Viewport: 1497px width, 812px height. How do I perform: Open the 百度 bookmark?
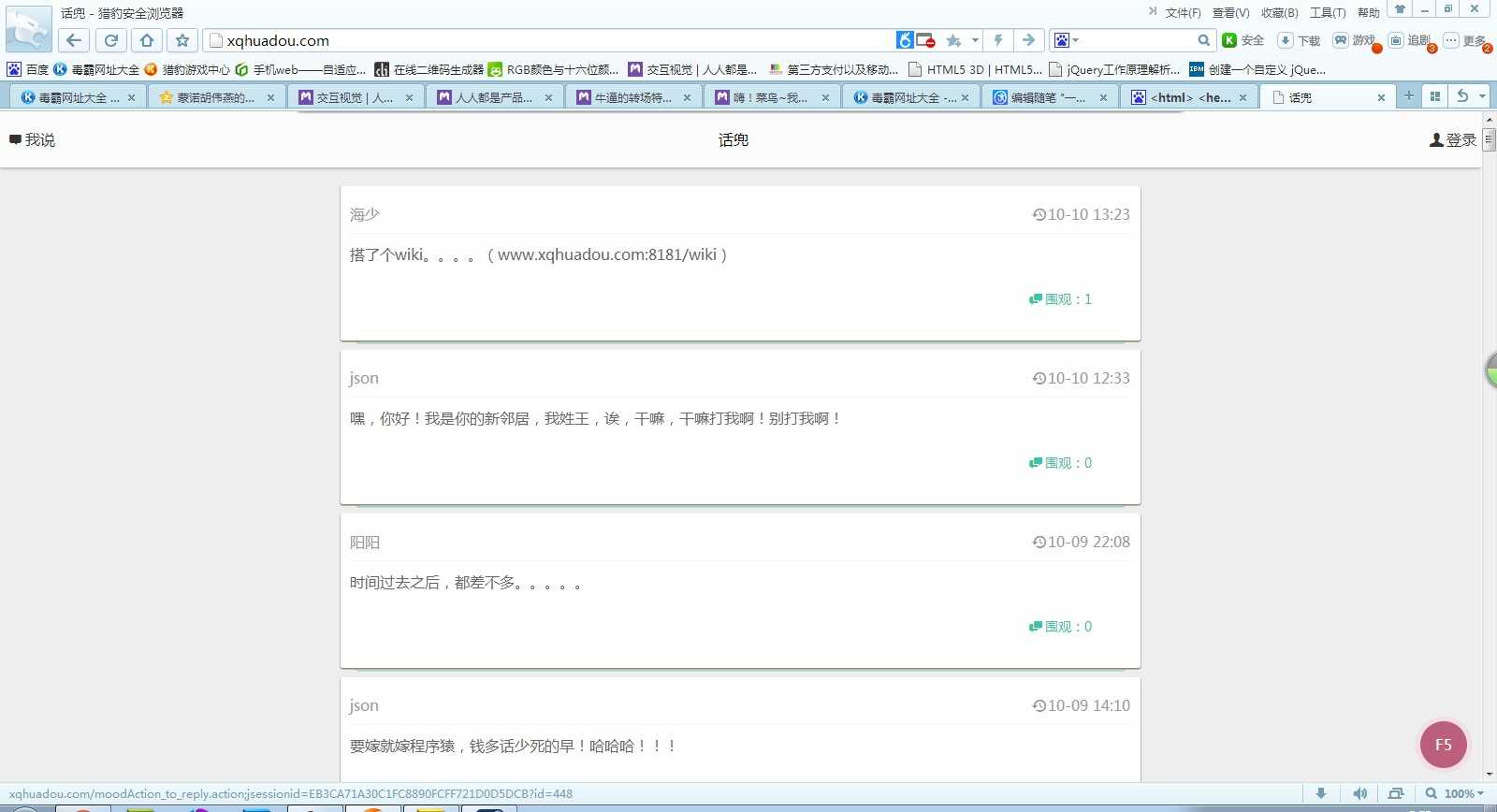27,69
